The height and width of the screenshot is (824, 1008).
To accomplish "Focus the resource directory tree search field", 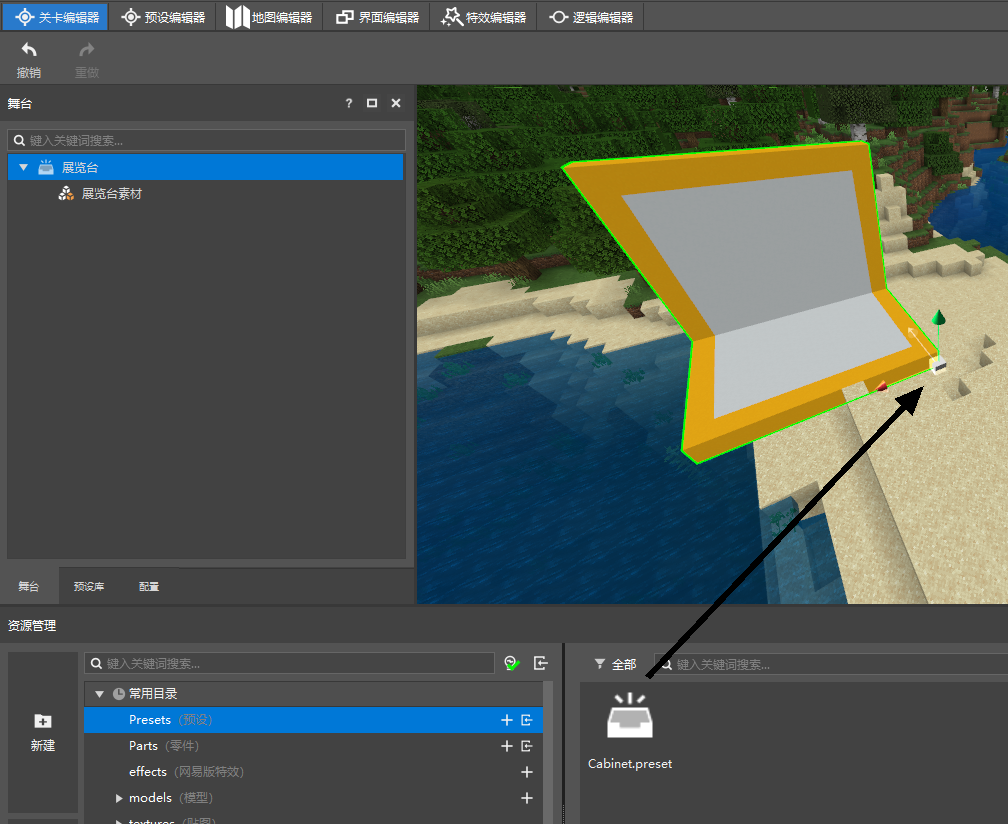I will pyautogui.click(x=289, y=663).
